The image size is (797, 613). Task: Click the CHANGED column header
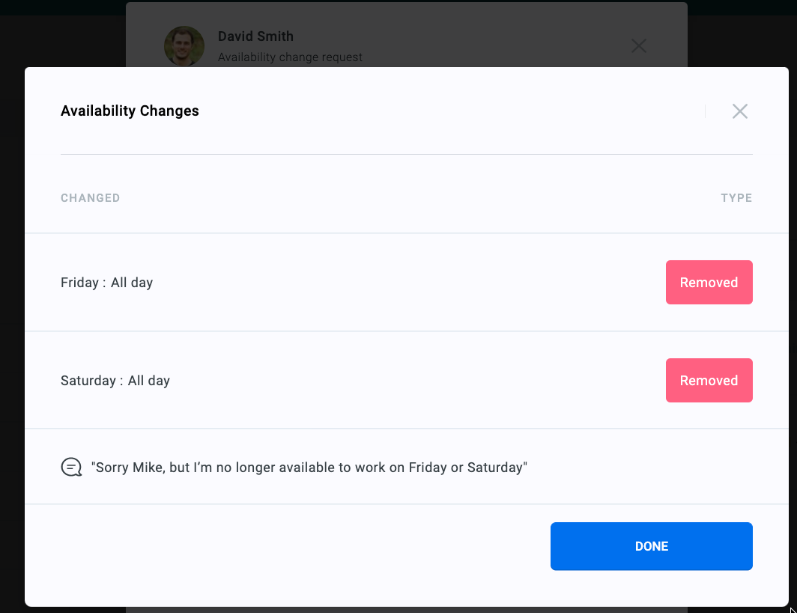click(90, 198)
